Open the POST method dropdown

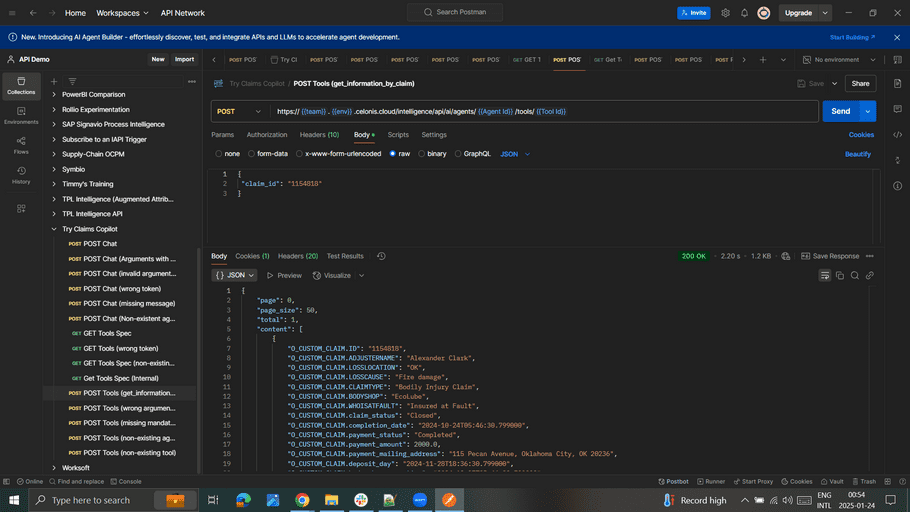240,111
